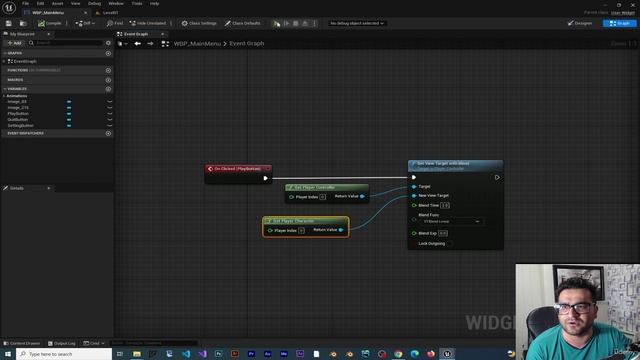640x360 pixels.
Task: Add a new function with plus icon
Action: tap(108, 70)
